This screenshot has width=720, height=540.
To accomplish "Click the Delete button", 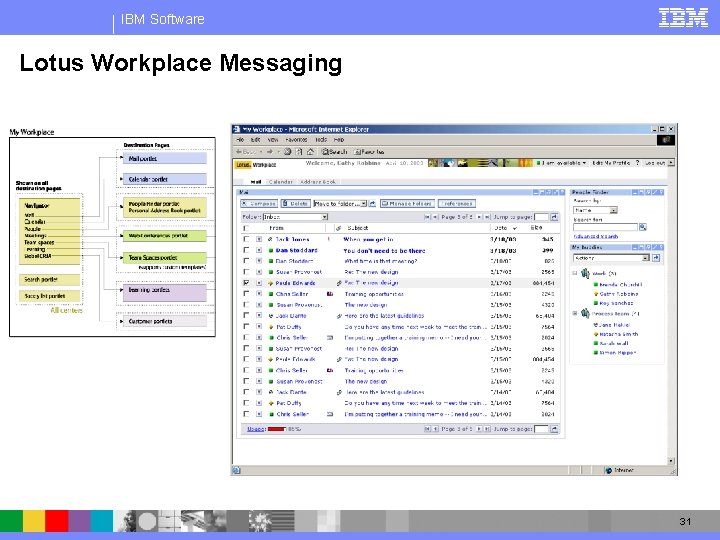I will coord(296,203).
